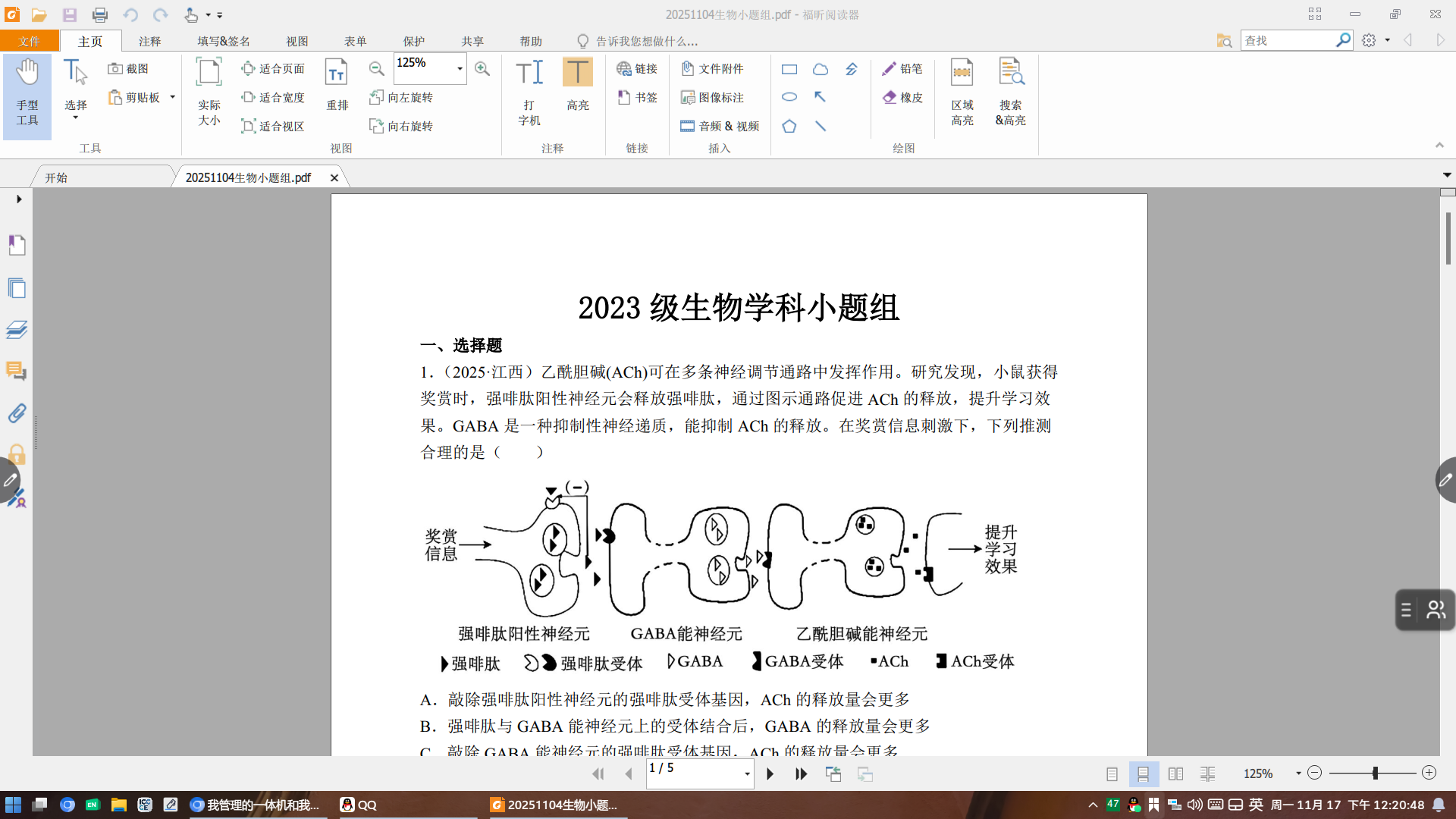Expand the left navigation panel arrow
Viewport: 1456px width, 819px height.
click(19, 199)
